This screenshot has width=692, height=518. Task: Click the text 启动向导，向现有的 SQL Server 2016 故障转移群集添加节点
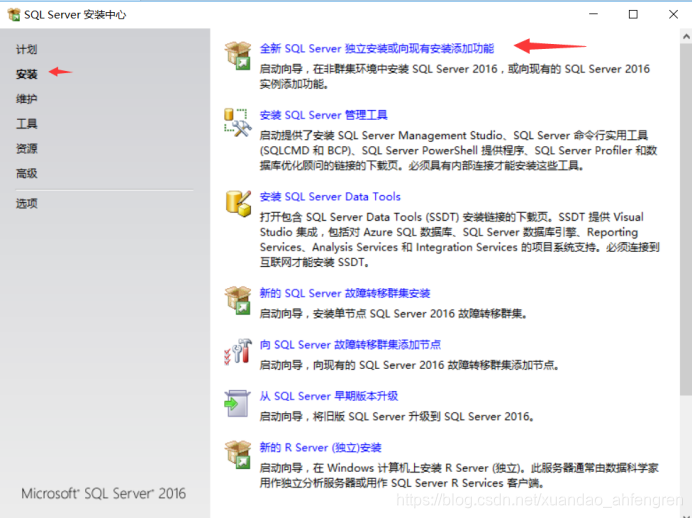[x=409, y=365]
